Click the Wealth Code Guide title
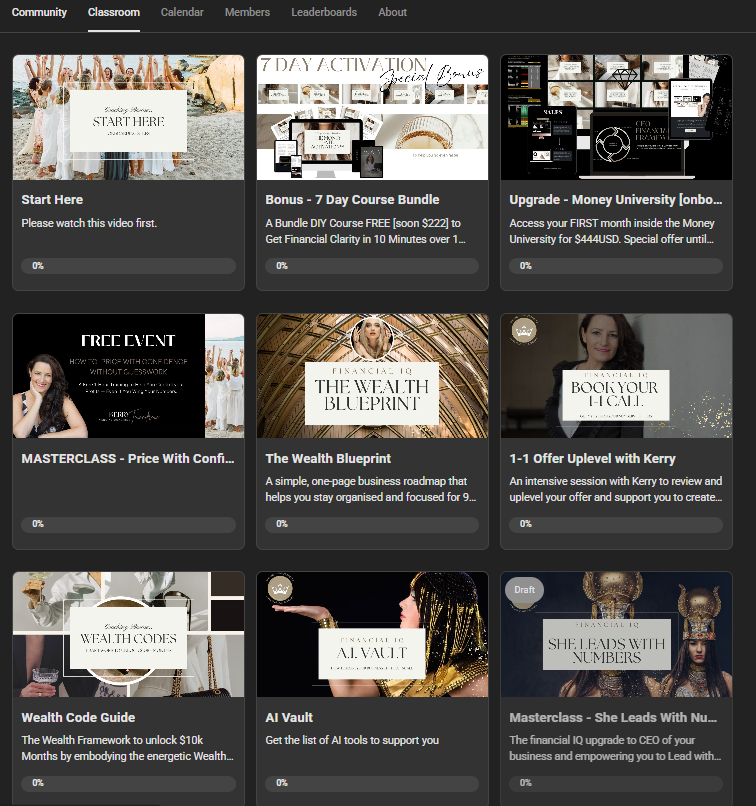Image resolution: width=756 pixels, height=806 pixels. tap(78, 718)
